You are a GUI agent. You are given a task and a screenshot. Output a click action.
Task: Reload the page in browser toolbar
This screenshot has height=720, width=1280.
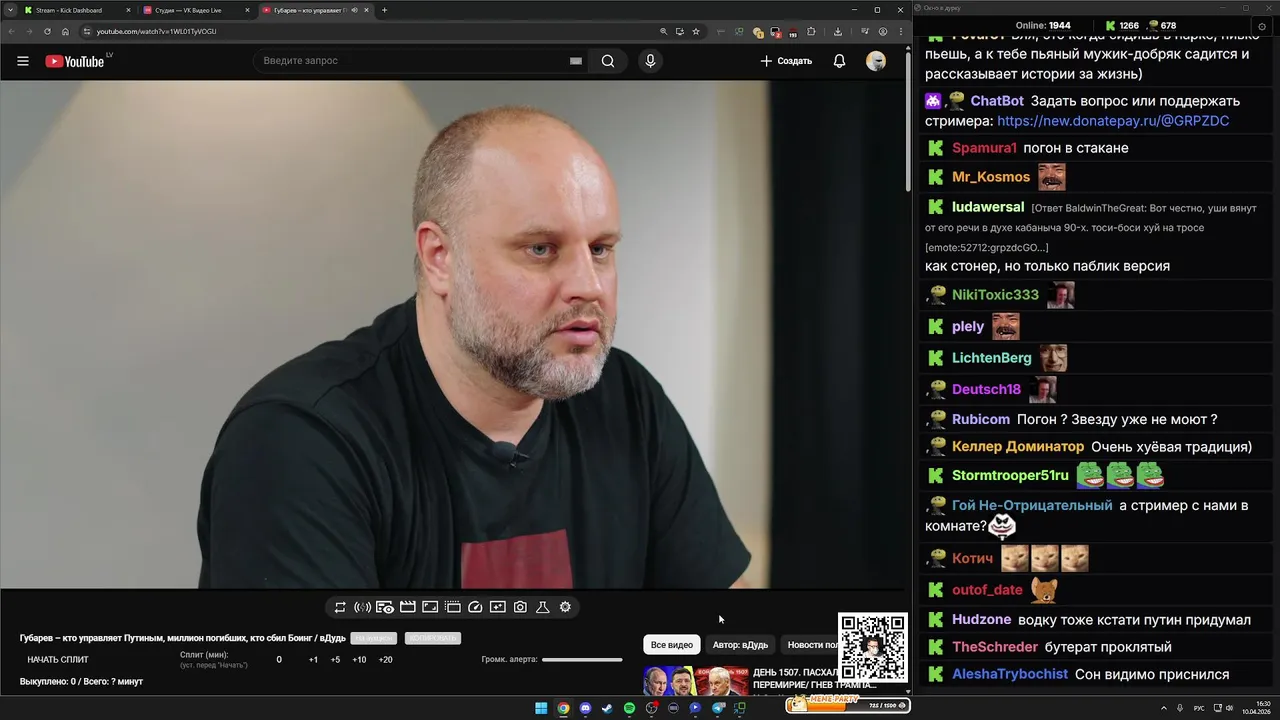(x=47, y=31)
